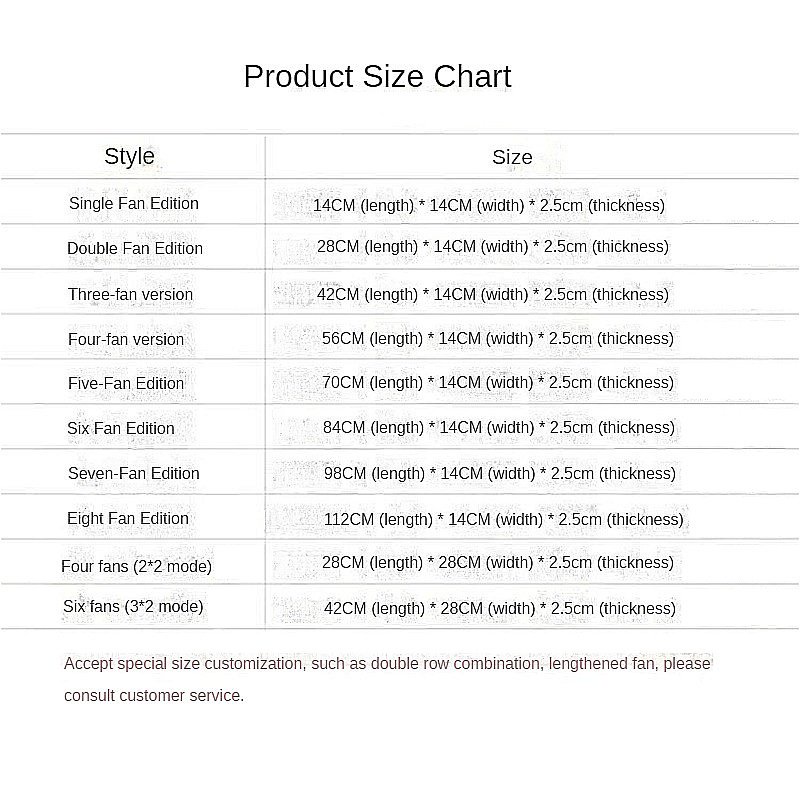Click the 112CM length size cell
The height and width of the screenshot is (800, 800).
tap(503, 519)
